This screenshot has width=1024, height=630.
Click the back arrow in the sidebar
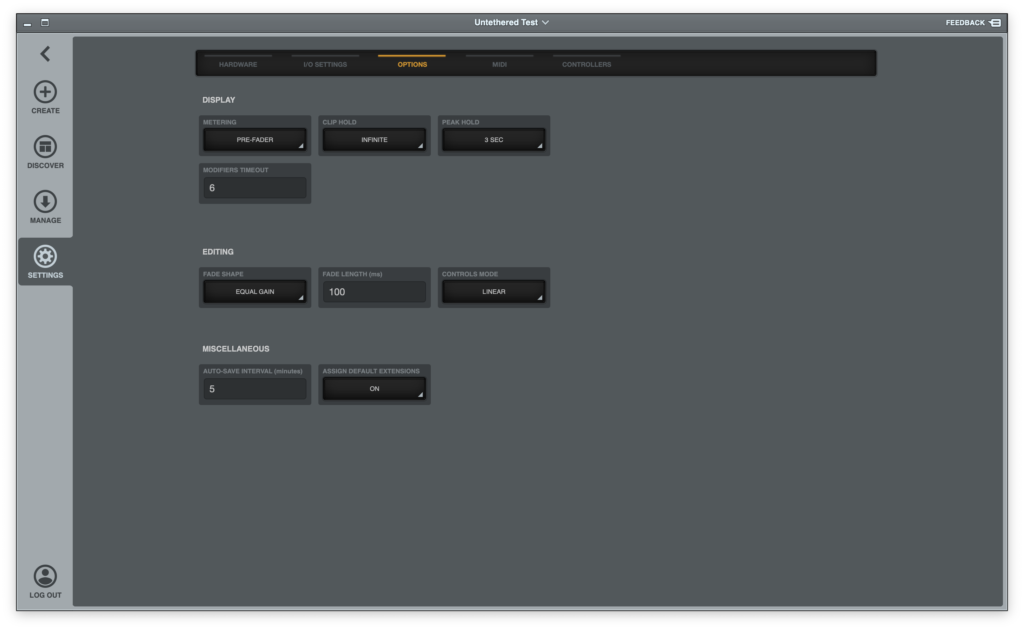[x=45, y=54]
